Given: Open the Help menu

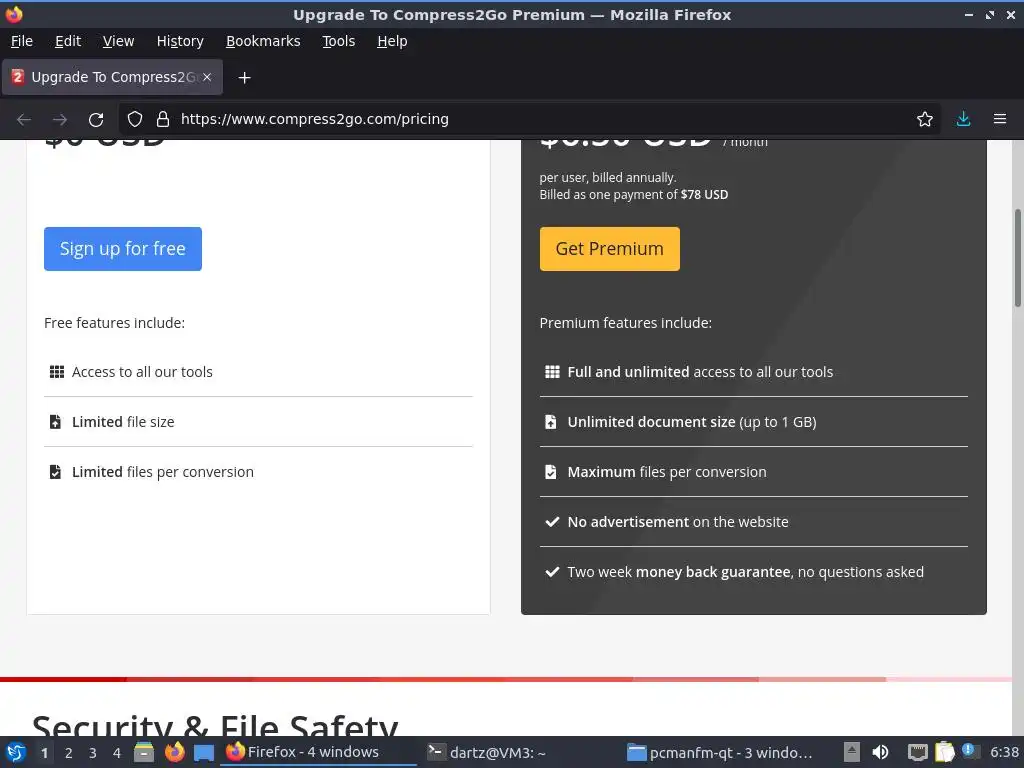Looking at the screenshot, I should pos(392,41).
